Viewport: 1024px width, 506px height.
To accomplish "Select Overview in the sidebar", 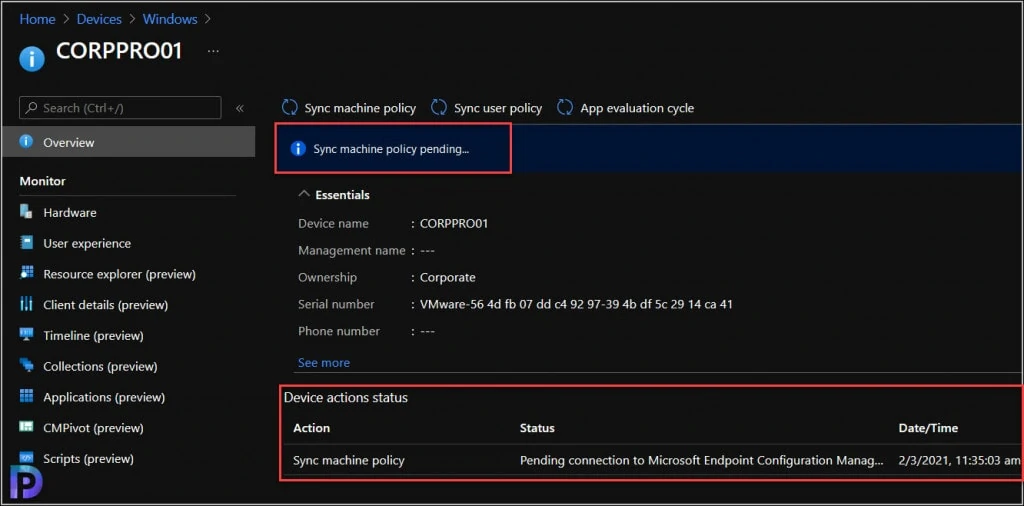I will pos(129,142).
